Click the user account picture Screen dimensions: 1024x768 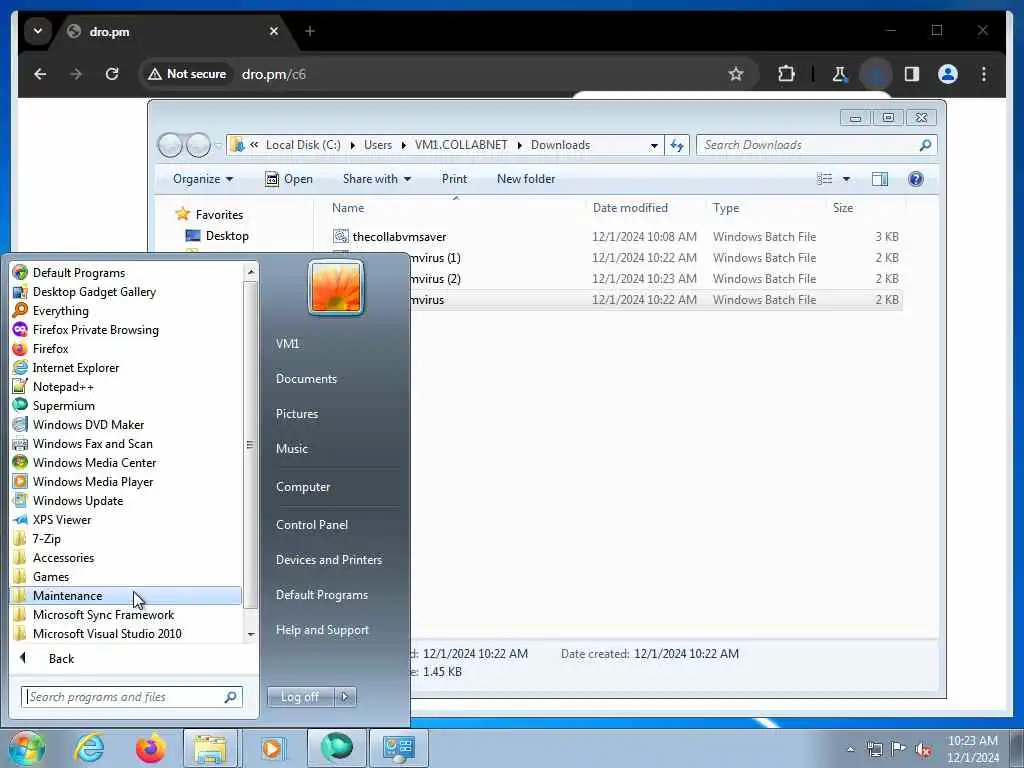click(x=336, y=288)
